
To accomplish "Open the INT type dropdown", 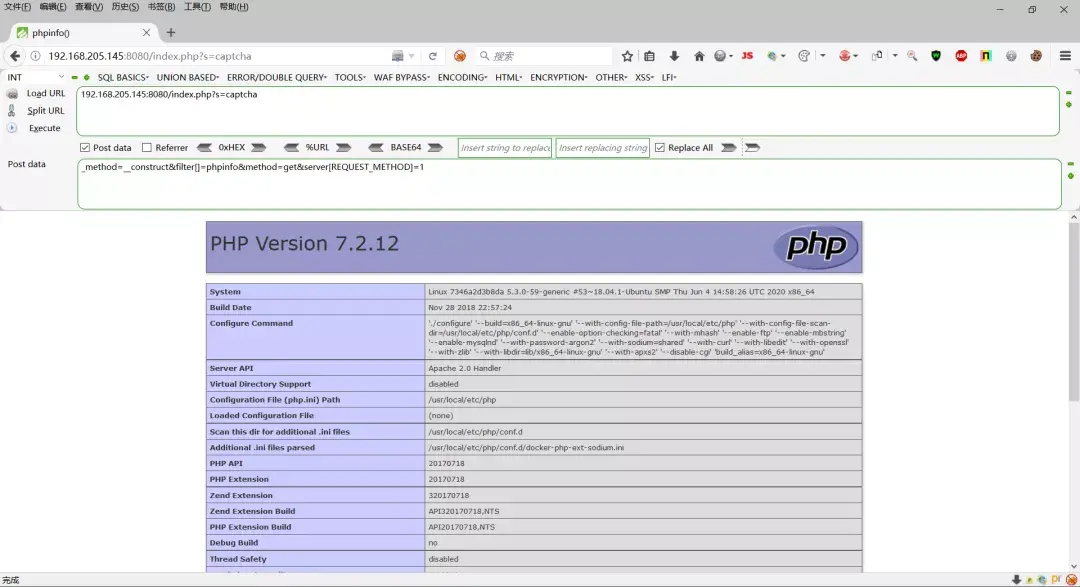I will pyautogui.click(x=35, y=77).
